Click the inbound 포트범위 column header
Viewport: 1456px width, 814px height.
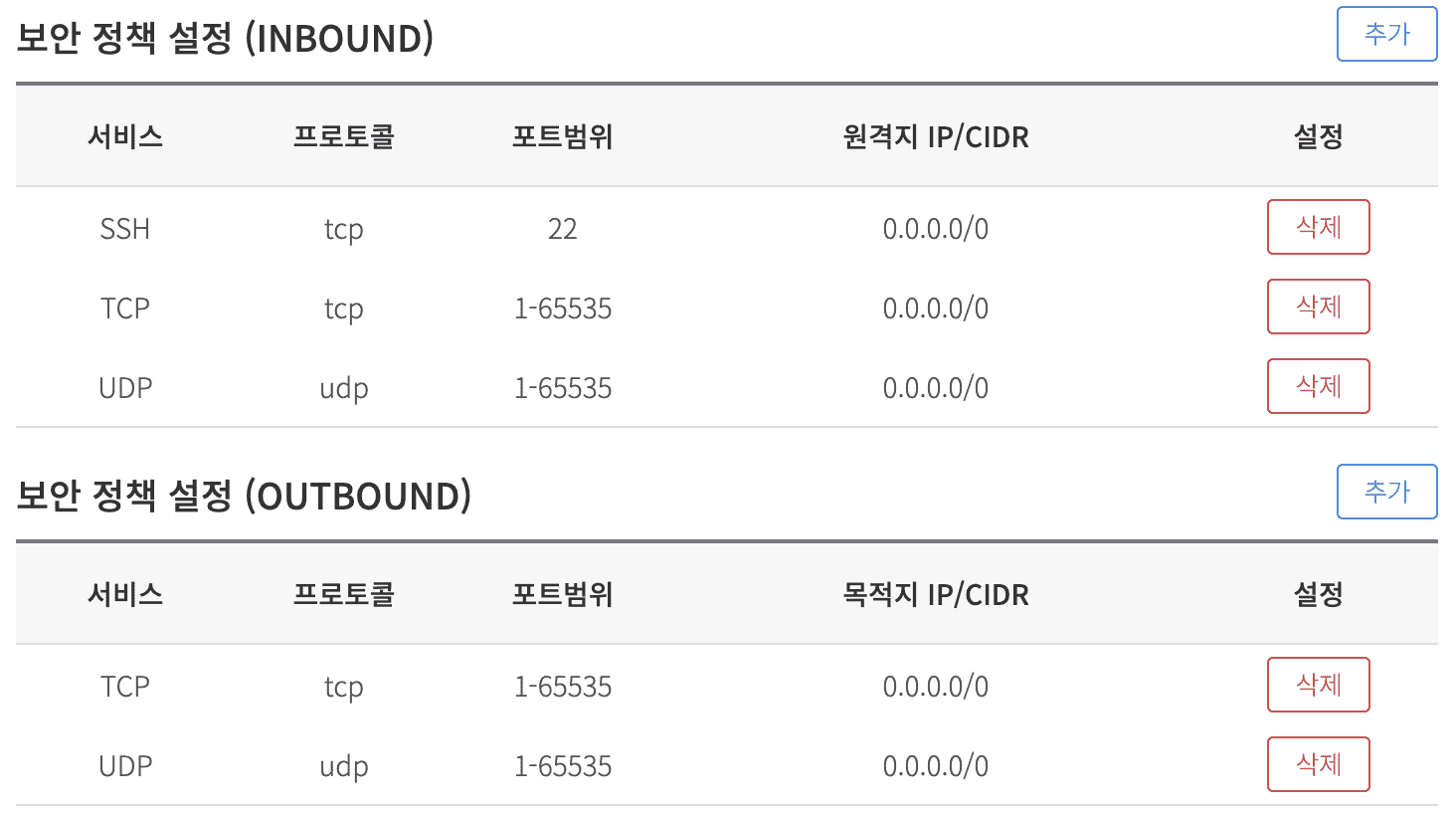click(563, 136)
